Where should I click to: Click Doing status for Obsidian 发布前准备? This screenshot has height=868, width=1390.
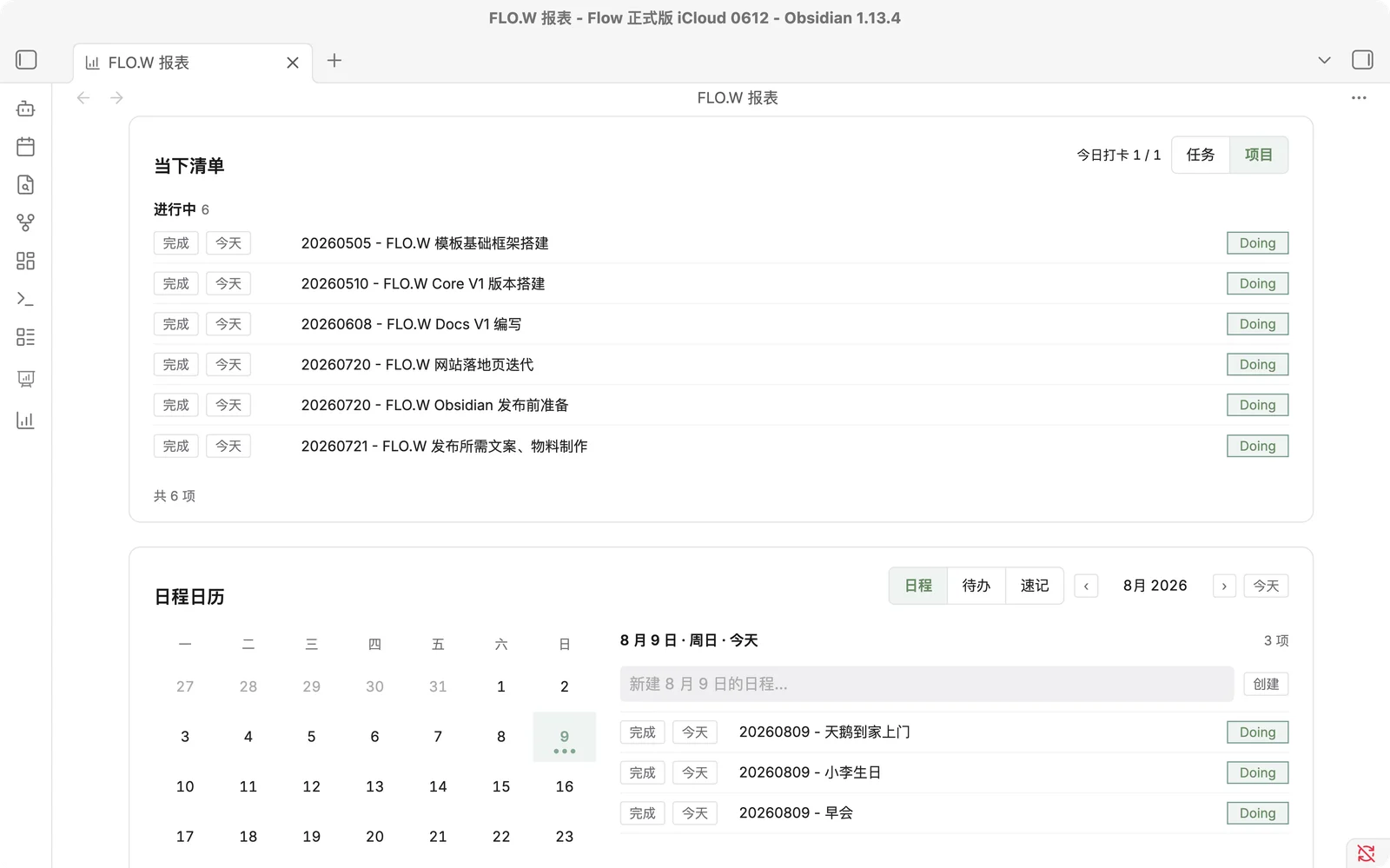[1257, 405]
